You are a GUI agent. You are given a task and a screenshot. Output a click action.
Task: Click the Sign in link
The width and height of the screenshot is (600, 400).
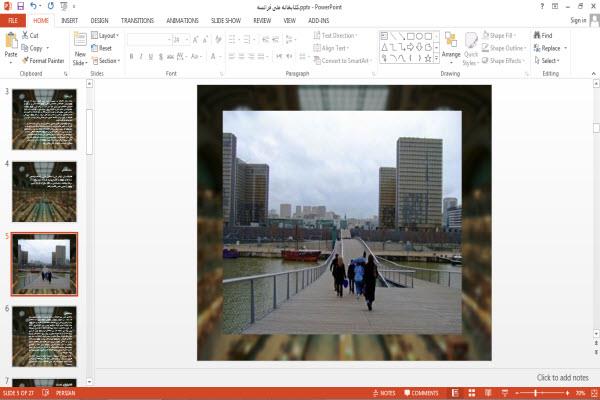(x=578, y=20)
